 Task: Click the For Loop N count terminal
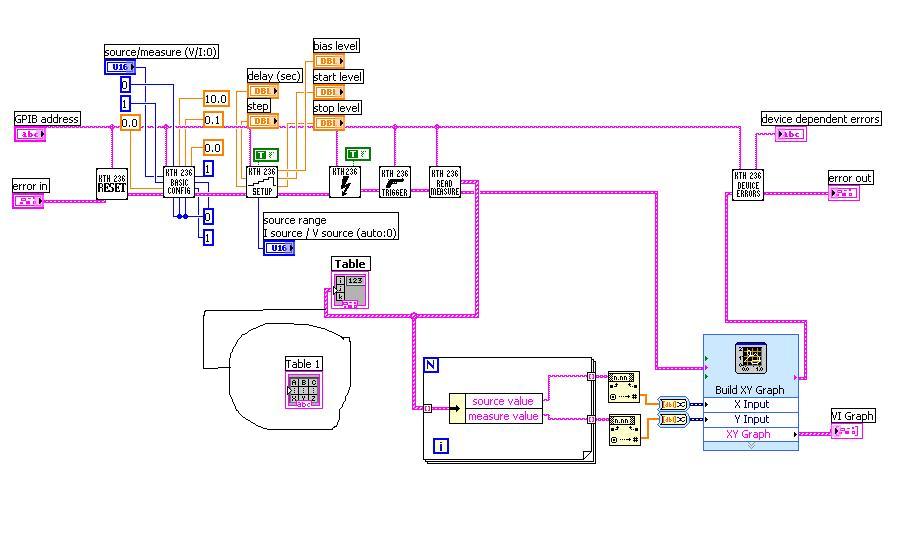click(x=431, y=365)
